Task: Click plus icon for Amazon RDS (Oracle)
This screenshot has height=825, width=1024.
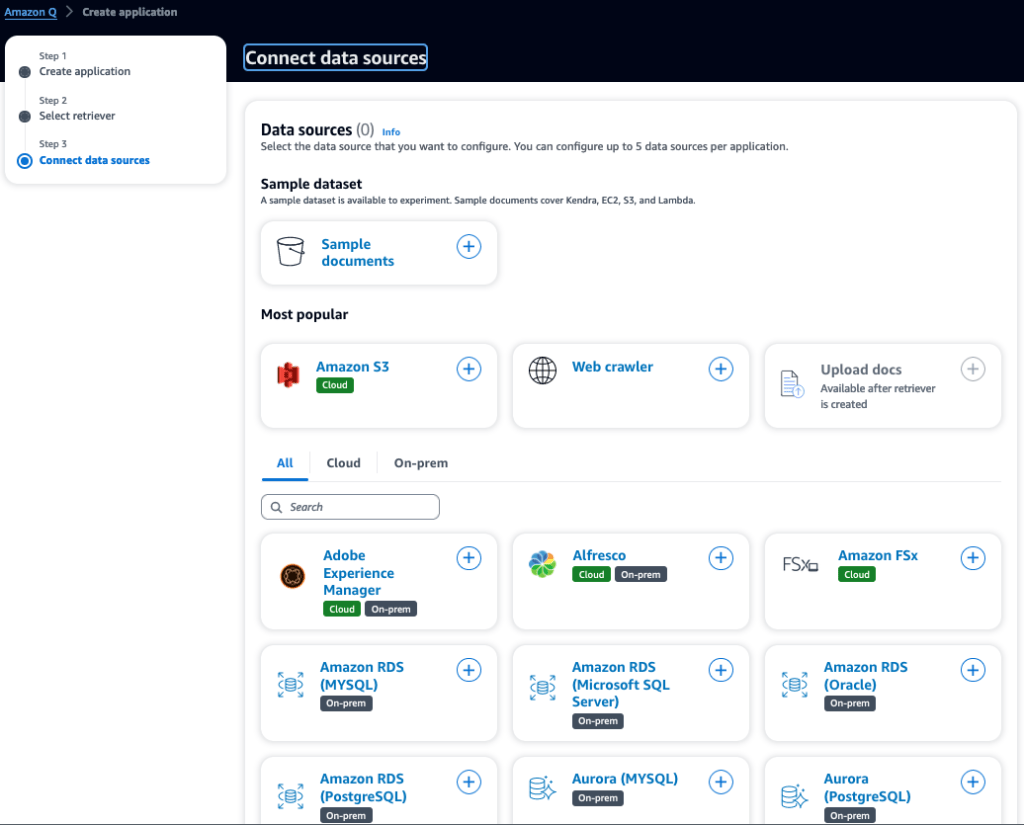Action: coord(973,670)
